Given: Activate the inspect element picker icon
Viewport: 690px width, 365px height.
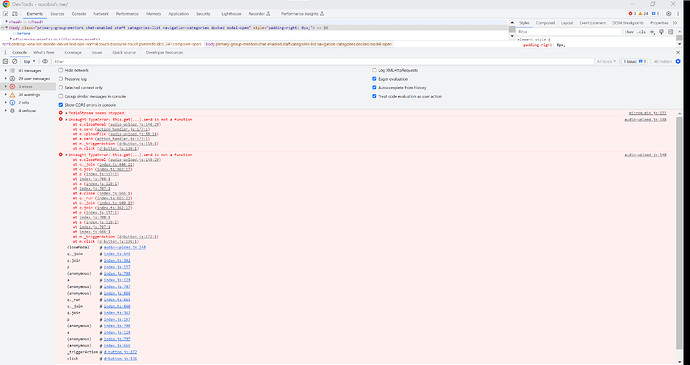Looking at the screenshot, I should pos(6,14).
